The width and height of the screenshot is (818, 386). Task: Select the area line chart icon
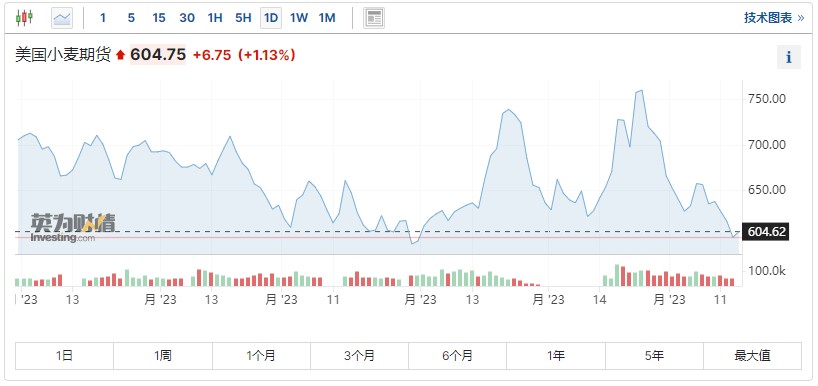[x=62, y=18]
